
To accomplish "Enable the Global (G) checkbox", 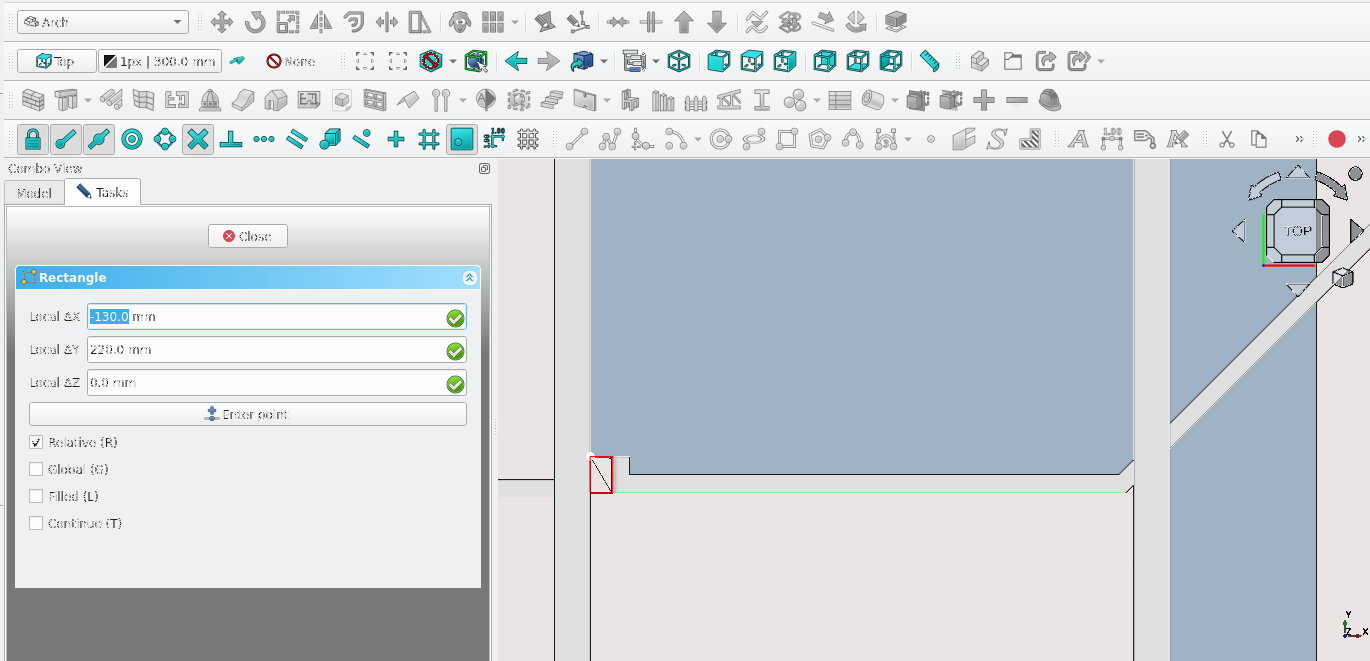I will (36, 469).
